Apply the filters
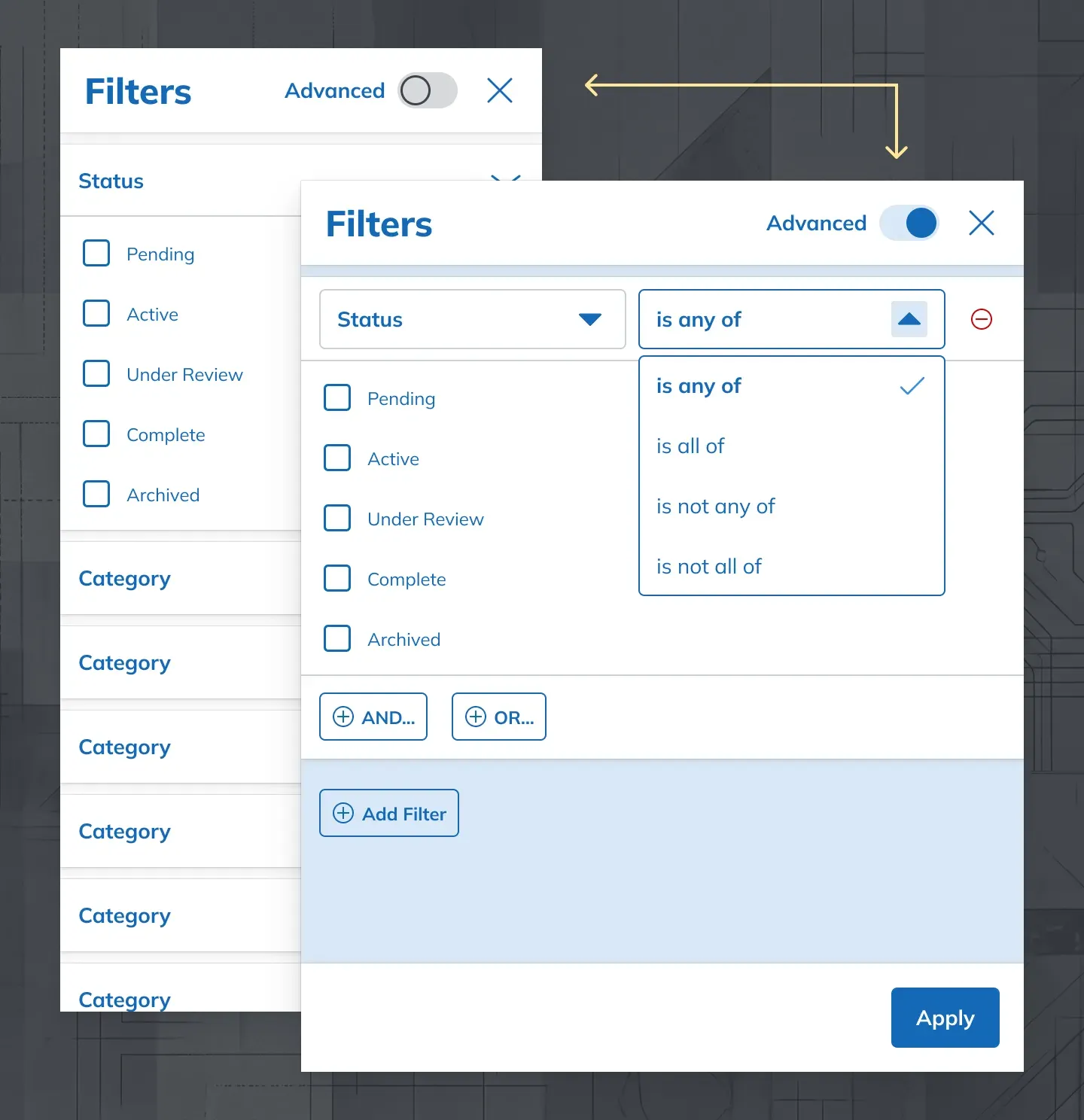This screenshot has height=1120, width=1084. click(x=945, y=1018)
